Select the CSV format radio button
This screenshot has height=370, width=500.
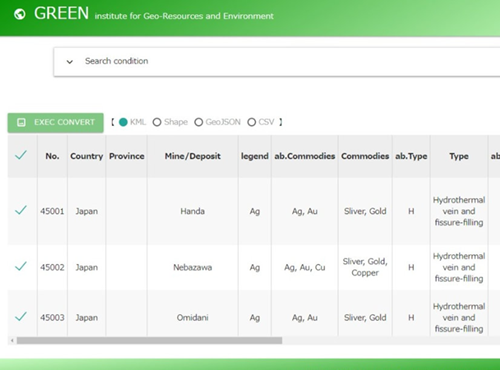pos(252,122)
